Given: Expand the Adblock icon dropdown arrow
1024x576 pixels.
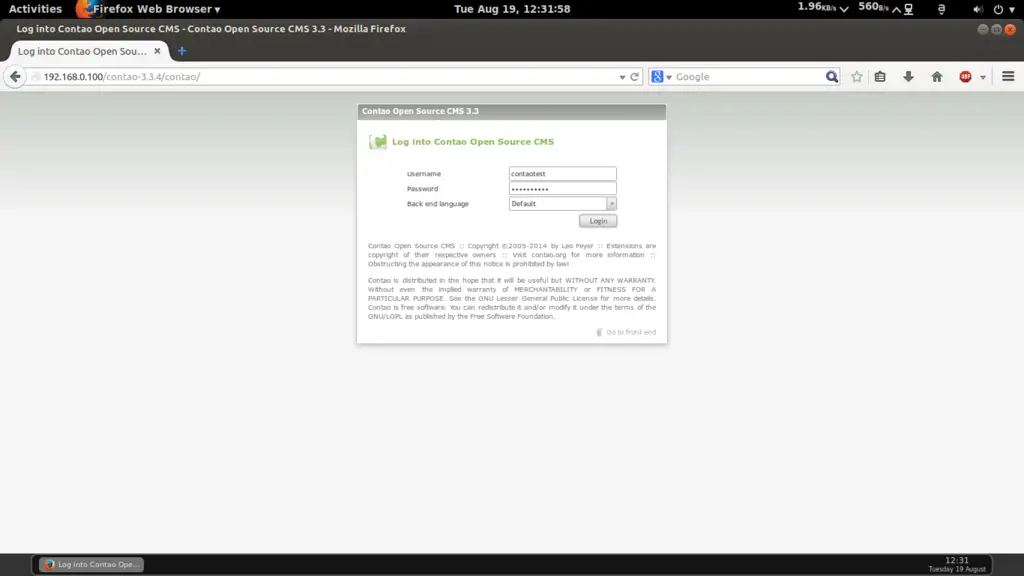Looking at the screenshot, I should coord(983,77).
